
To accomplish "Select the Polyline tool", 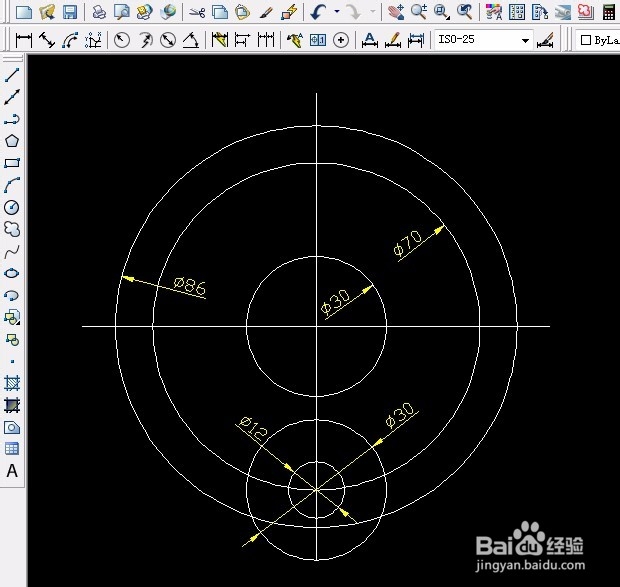I will pos(12,119).
